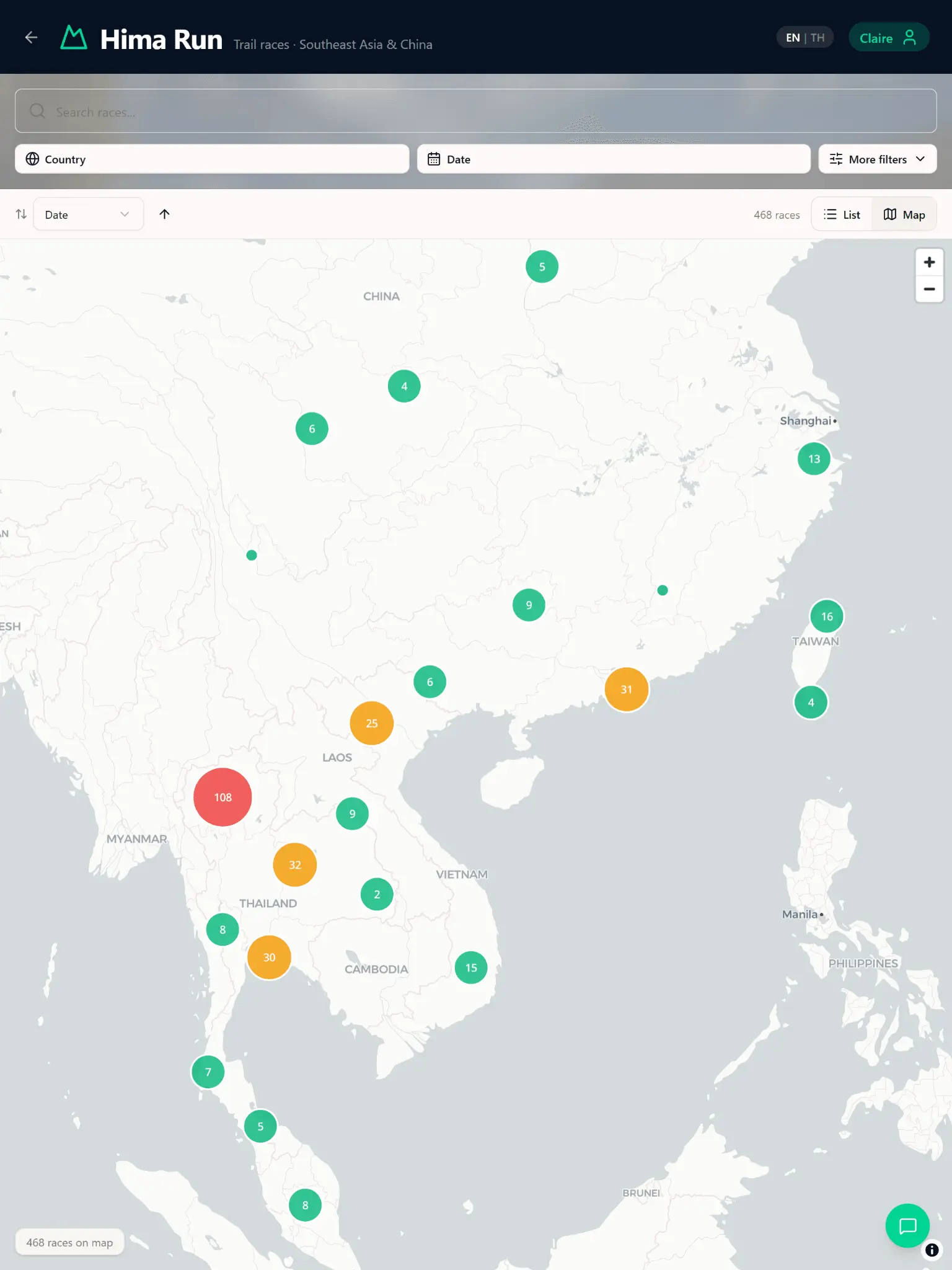Open the 2-race cluster marker
The width and height of the screenshot is (952, 1270).
[x=377, y=894]
